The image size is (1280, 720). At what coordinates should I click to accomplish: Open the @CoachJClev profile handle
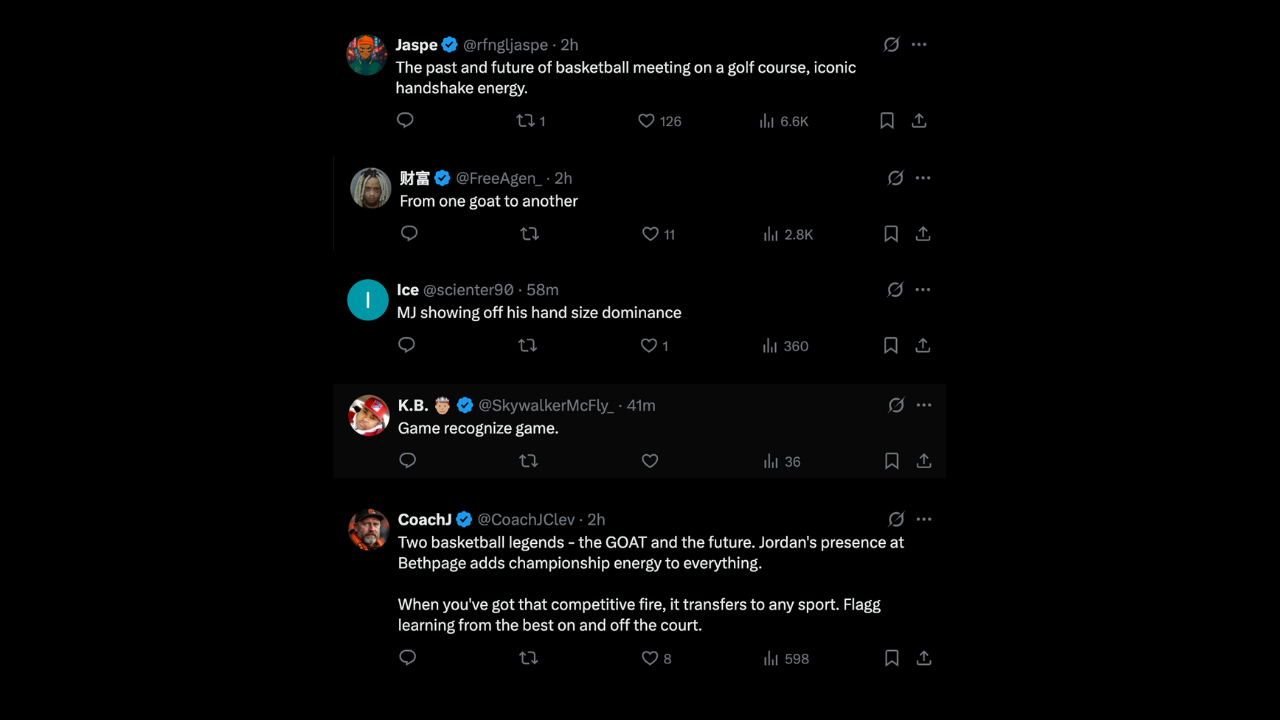tap(526, 519)
